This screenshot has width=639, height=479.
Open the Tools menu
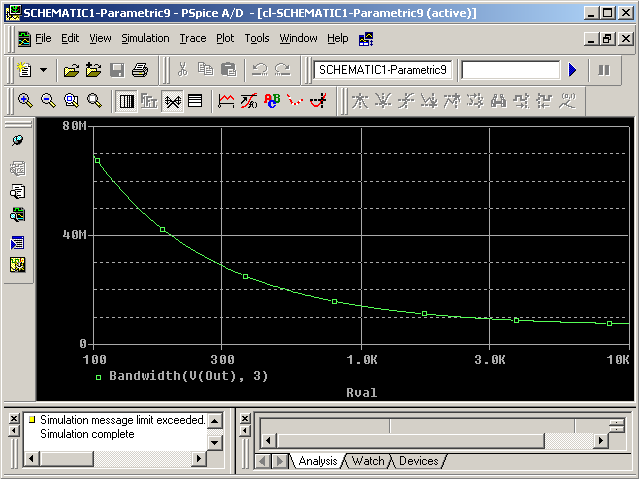(257, 38)
